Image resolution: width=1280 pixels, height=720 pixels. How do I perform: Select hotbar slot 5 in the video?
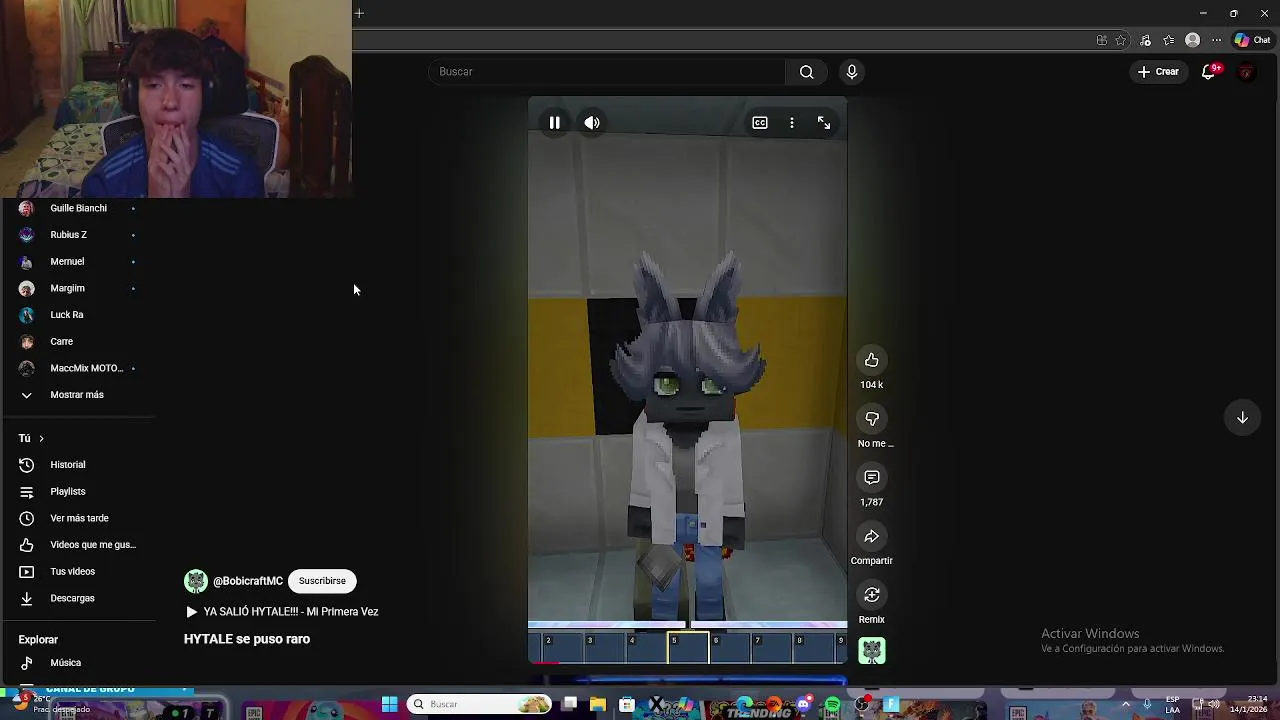point(689,648)
